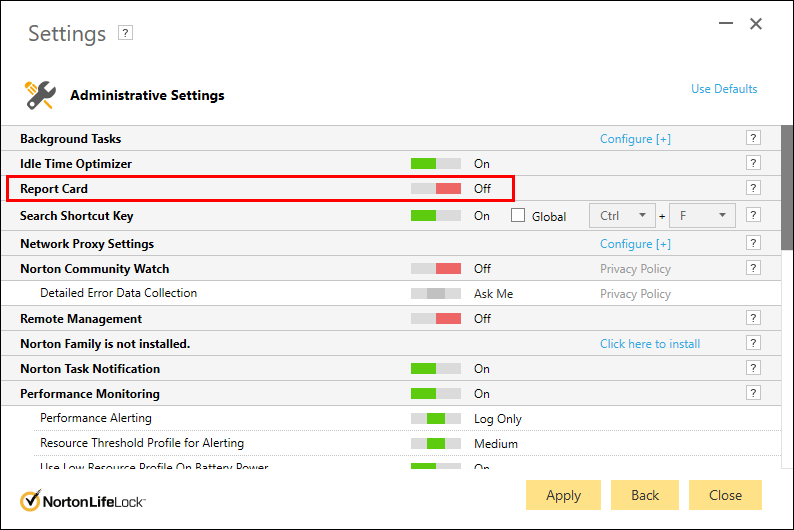
Task: Open help for Norton Community Watch
Action: point(753,268)
